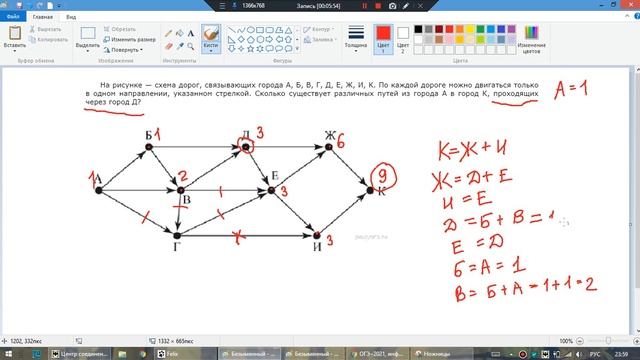640x360 pixels.
Task: Take a screenshot with recorder camera icon
Action: tap(392, 6)
